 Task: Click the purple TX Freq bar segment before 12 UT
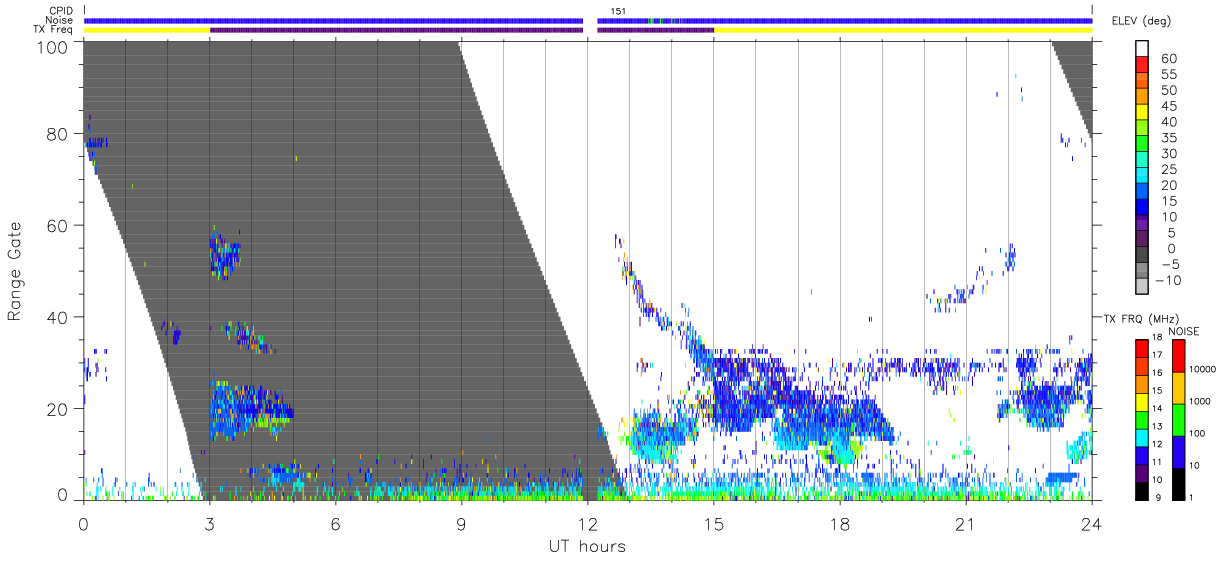(x=396, y=30)
